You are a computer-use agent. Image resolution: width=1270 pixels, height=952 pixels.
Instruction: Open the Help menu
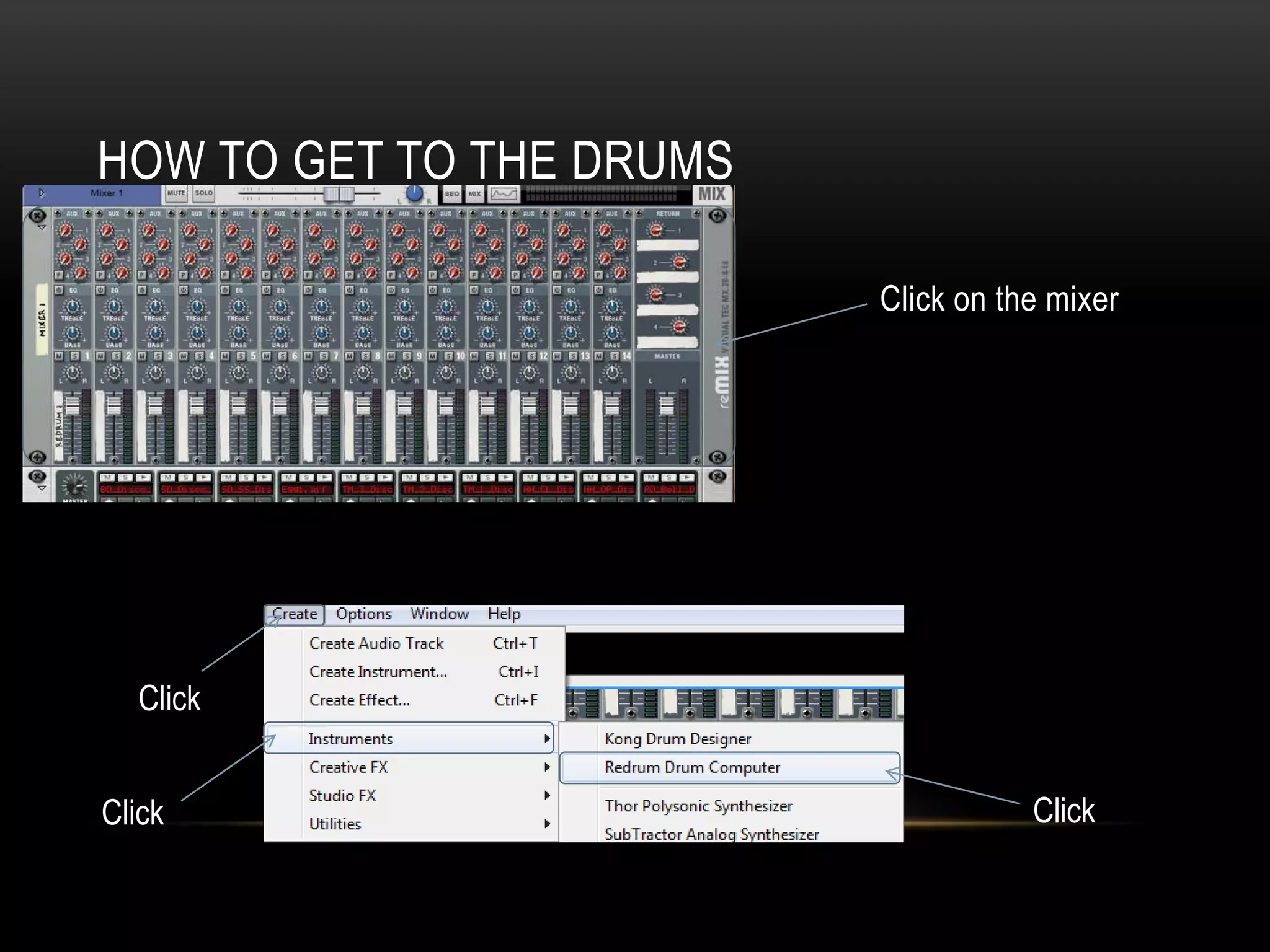click(x=504, y=614)
